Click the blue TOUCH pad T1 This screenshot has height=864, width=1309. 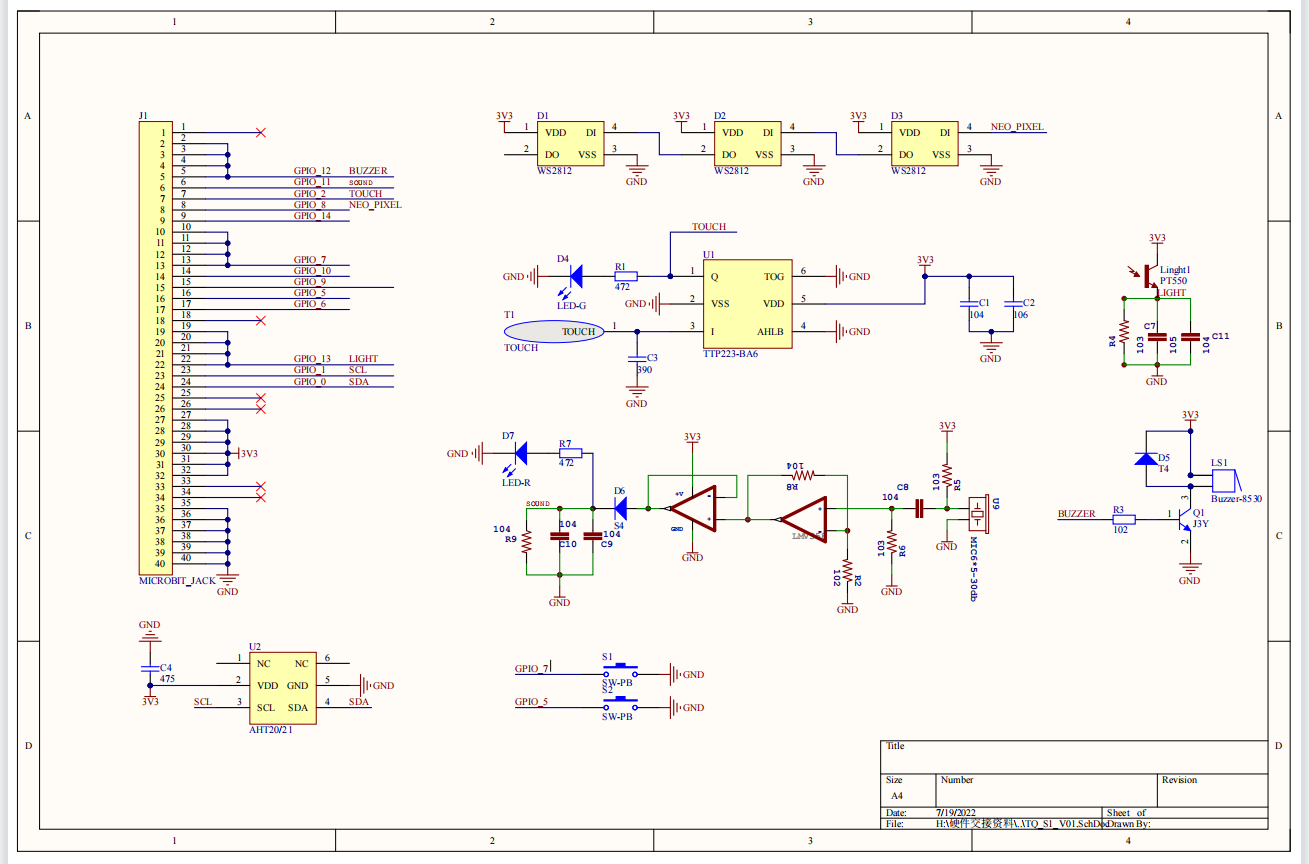554,332
